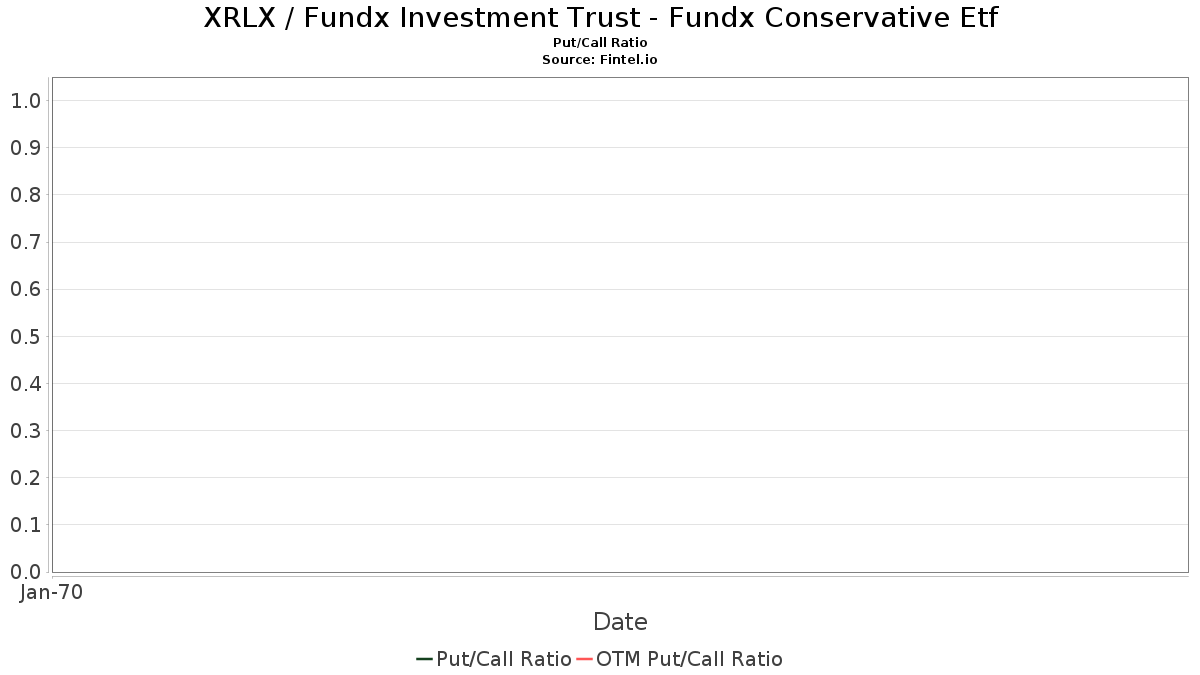This screenshot has width=1200, height=675.
Task: Click the Date axis title
Action: tap(620, 622)
